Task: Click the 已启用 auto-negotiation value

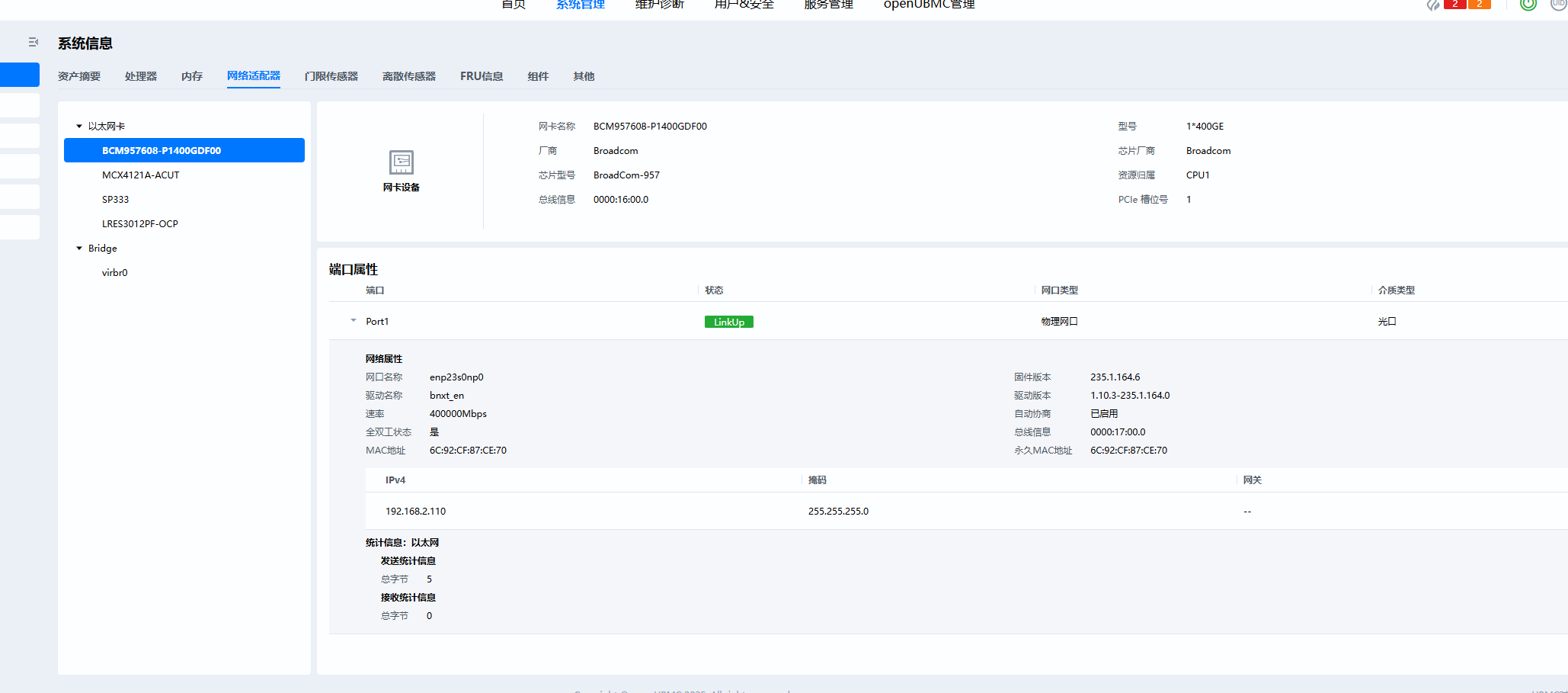Action: point(1104,414)
